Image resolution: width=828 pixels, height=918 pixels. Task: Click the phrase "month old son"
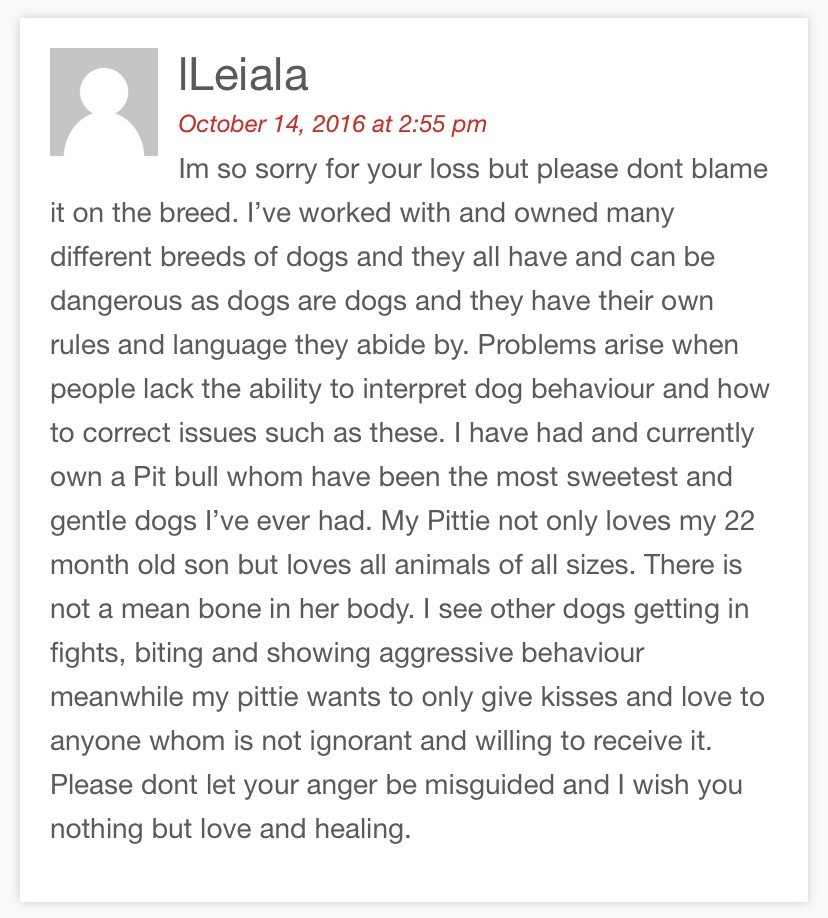click(139, 565)
